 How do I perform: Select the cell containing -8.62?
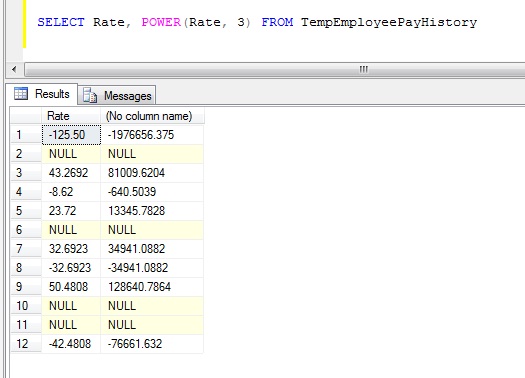click(71, 192)
